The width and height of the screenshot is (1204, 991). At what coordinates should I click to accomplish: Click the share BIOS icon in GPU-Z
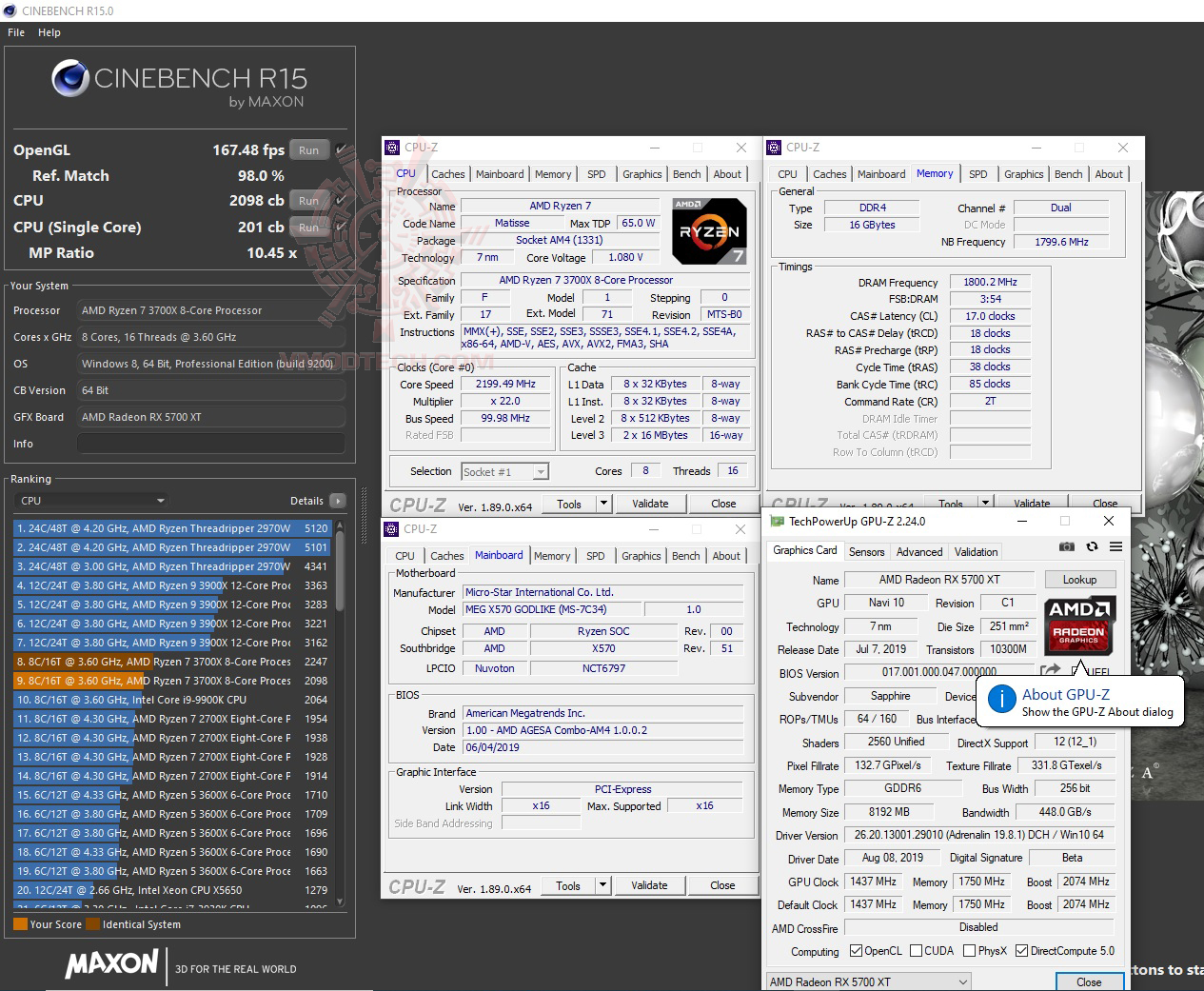[1050, 672]
